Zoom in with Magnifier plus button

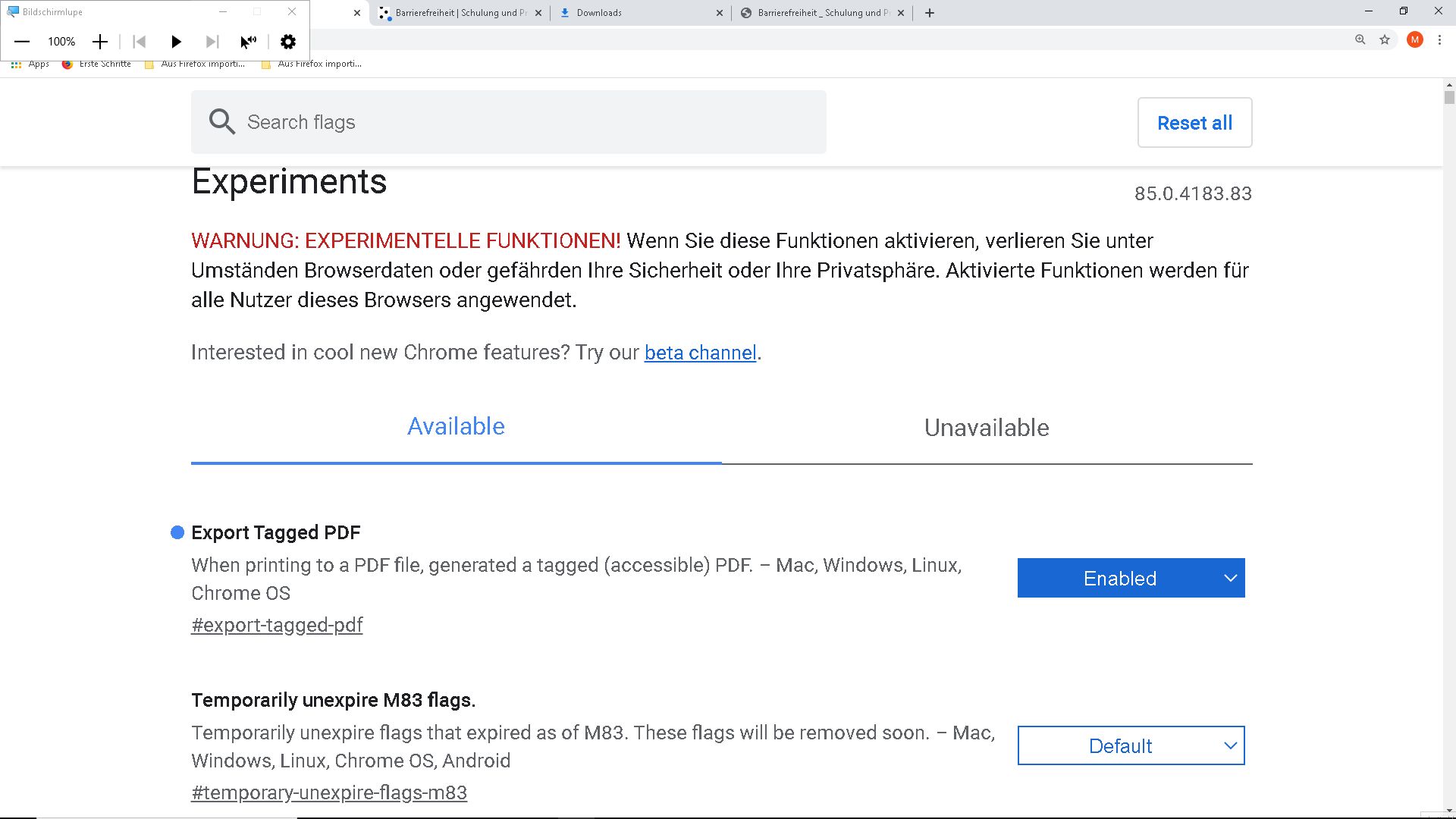point(100,42)
